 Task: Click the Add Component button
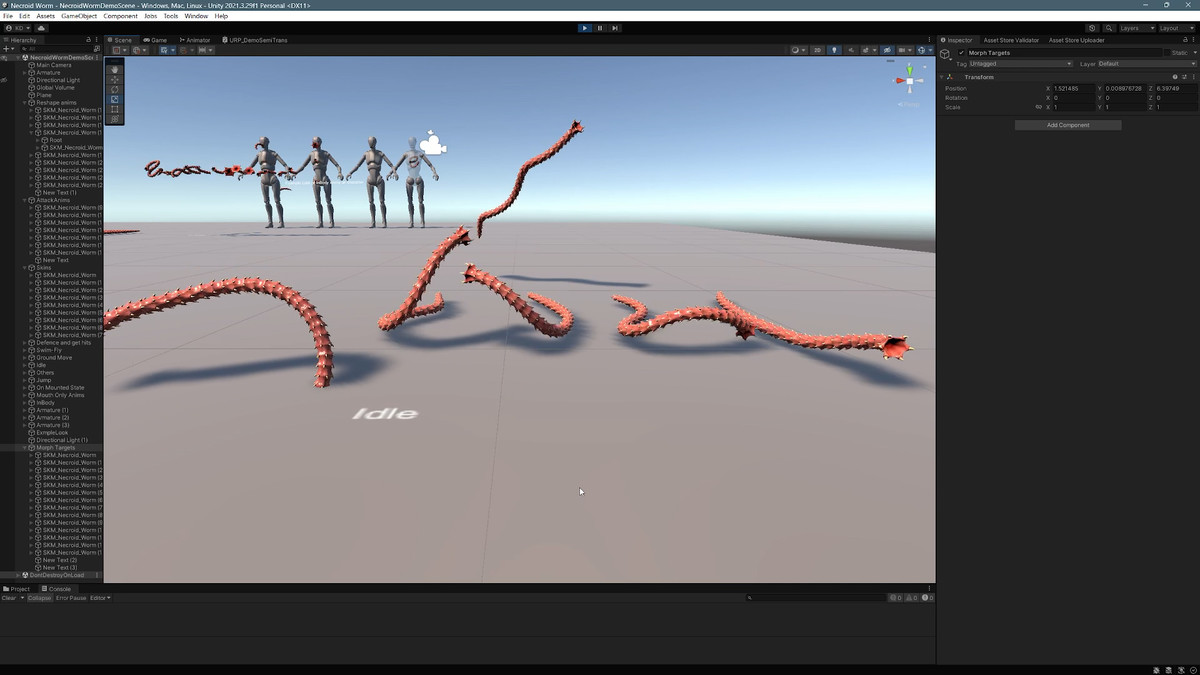coord(1067,125)
